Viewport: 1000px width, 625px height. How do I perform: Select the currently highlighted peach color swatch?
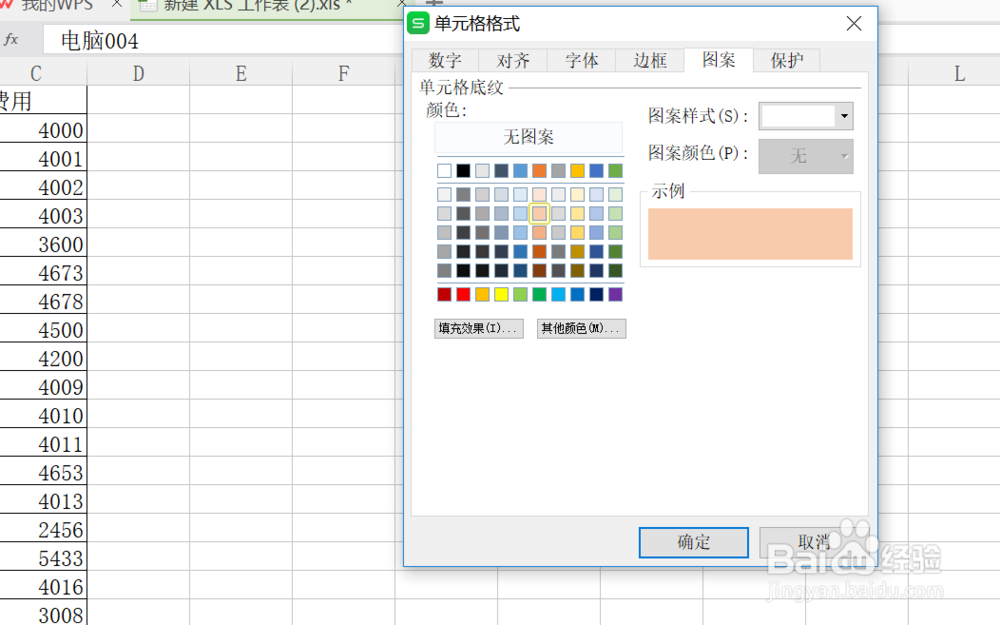[538, 213]
